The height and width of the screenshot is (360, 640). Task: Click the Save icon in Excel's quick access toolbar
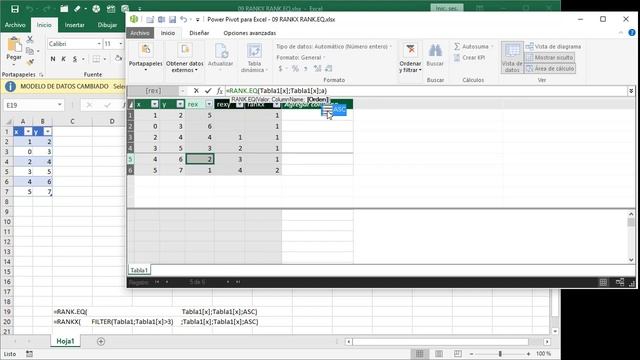tap(15, 9)
